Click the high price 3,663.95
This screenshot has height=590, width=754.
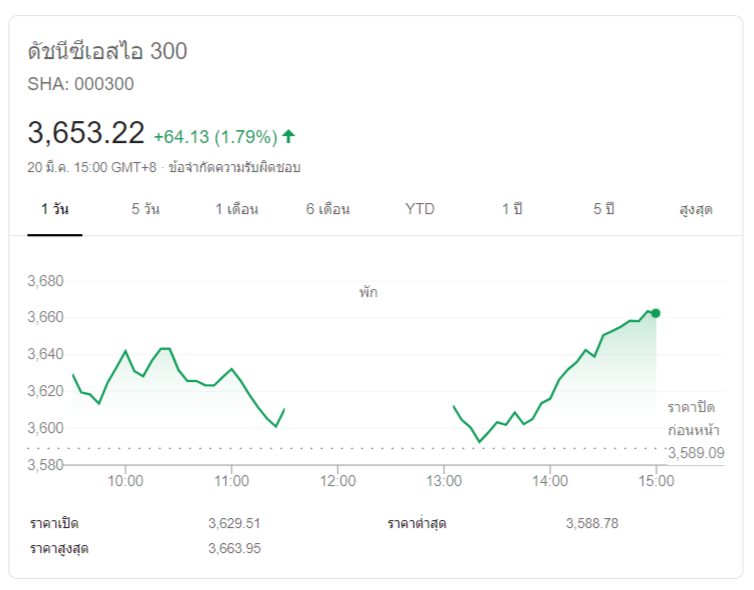(234, 548)
